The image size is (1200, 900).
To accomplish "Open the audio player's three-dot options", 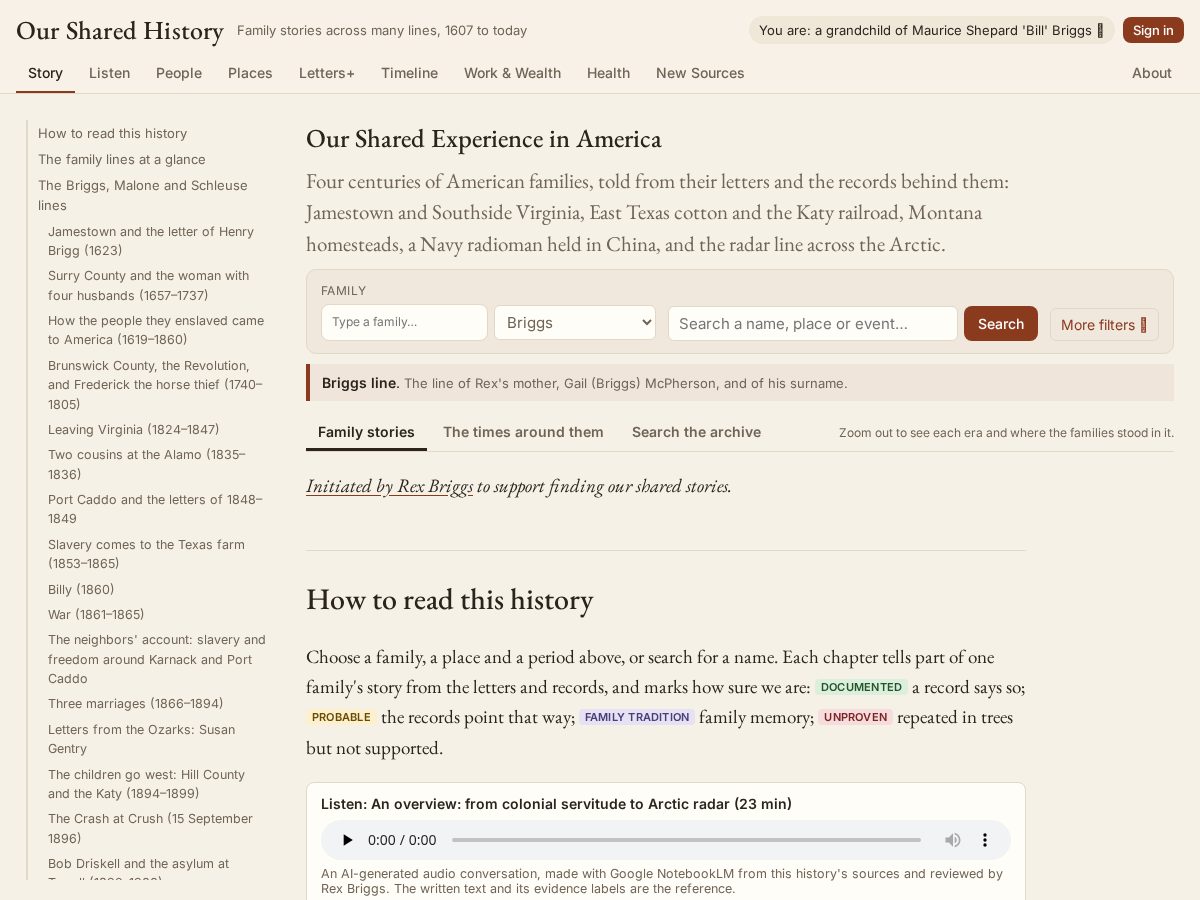I will coord(985,840).
